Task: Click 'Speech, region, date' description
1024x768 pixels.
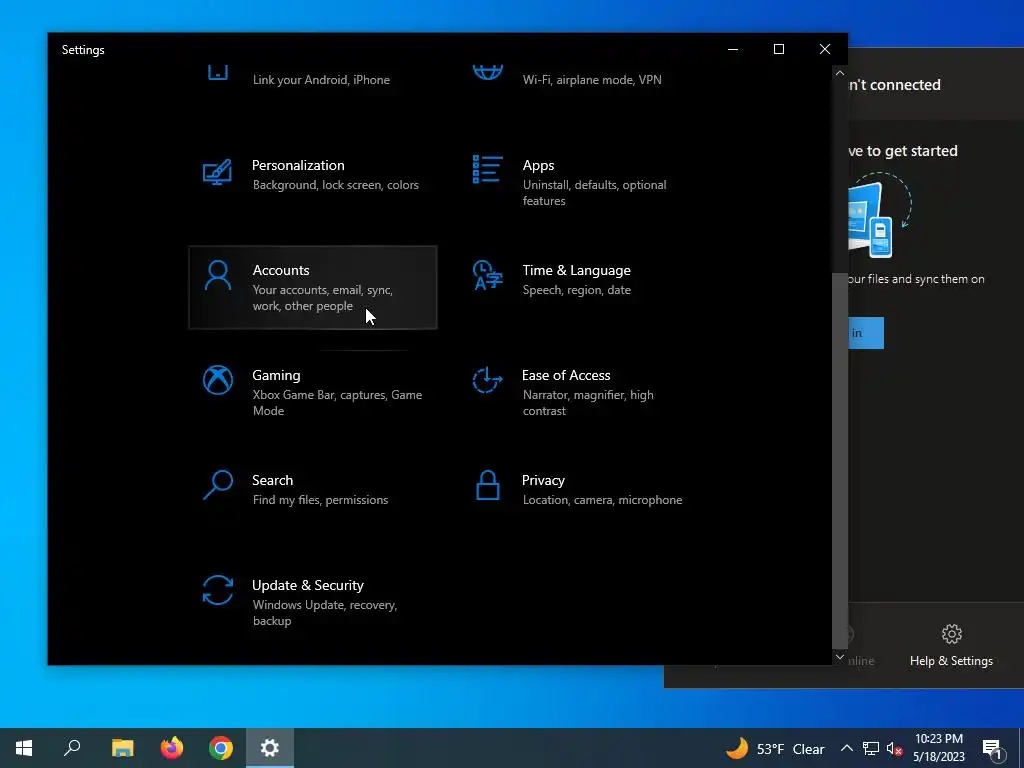Action: coord(577,290)
